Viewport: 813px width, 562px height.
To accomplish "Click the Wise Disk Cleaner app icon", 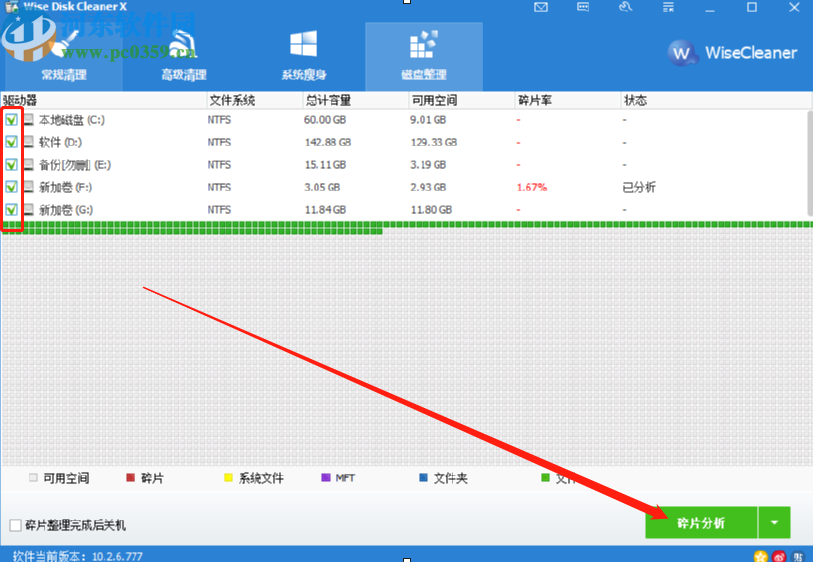I will coord(11,7).
